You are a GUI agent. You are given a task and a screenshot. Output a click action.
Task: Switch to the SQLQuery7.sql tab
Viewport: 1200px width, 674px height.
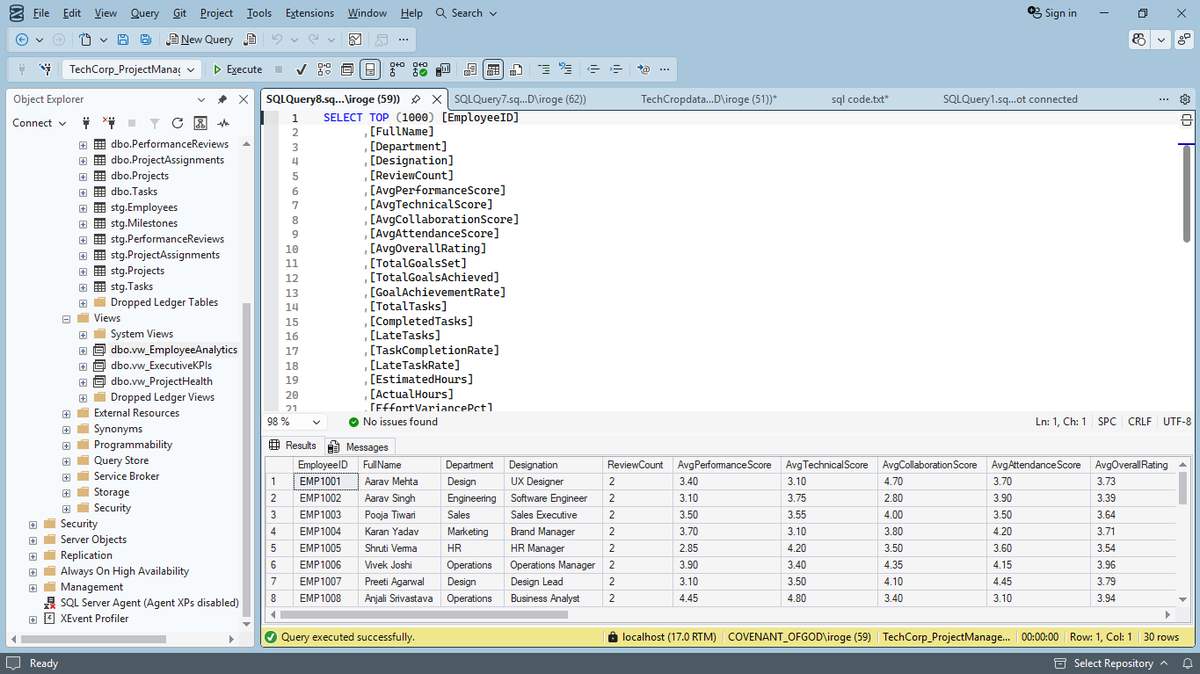(x=519, y=99)
